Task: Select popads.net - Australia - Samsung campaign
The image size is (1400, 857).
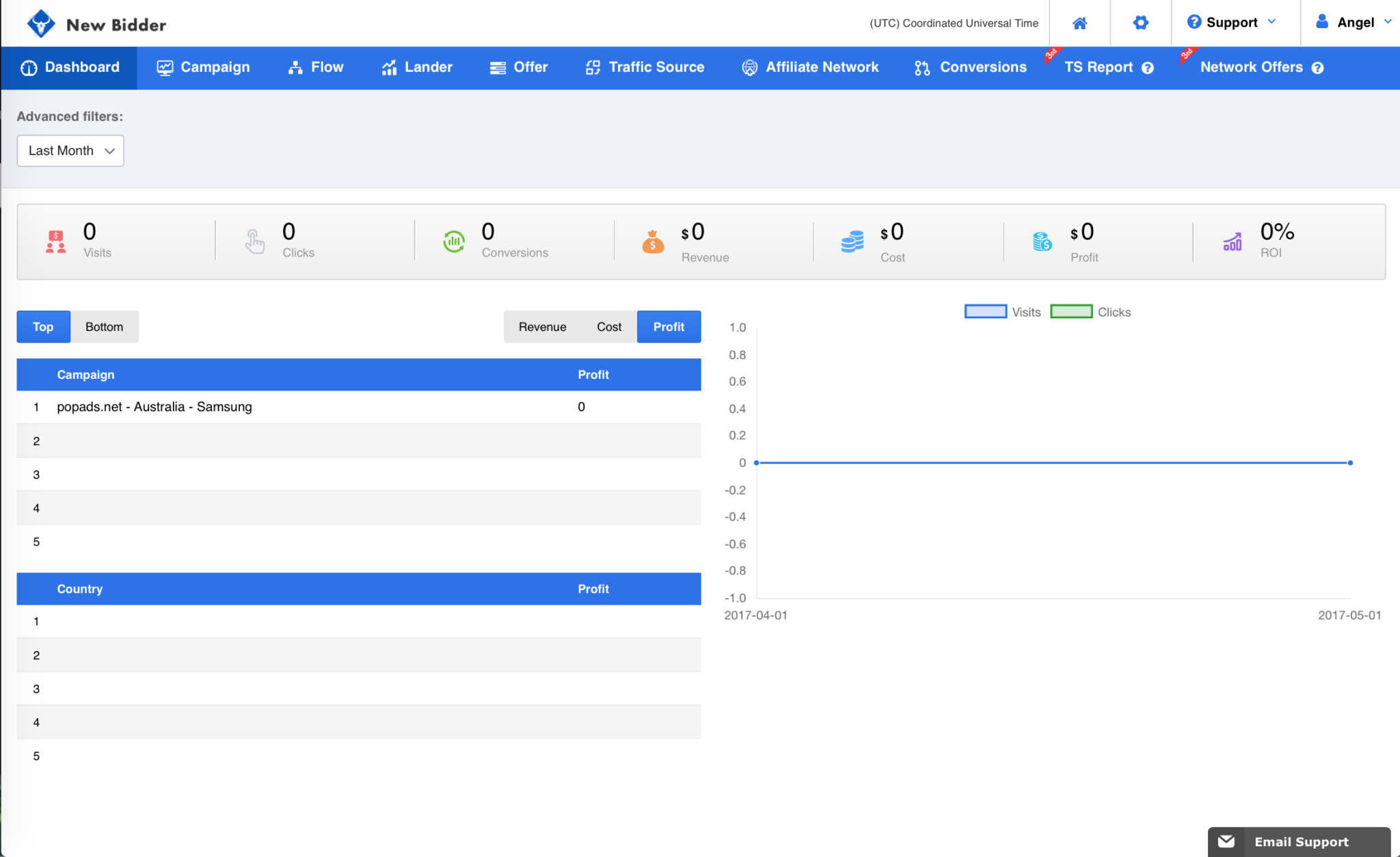Action: pos(154,407)
